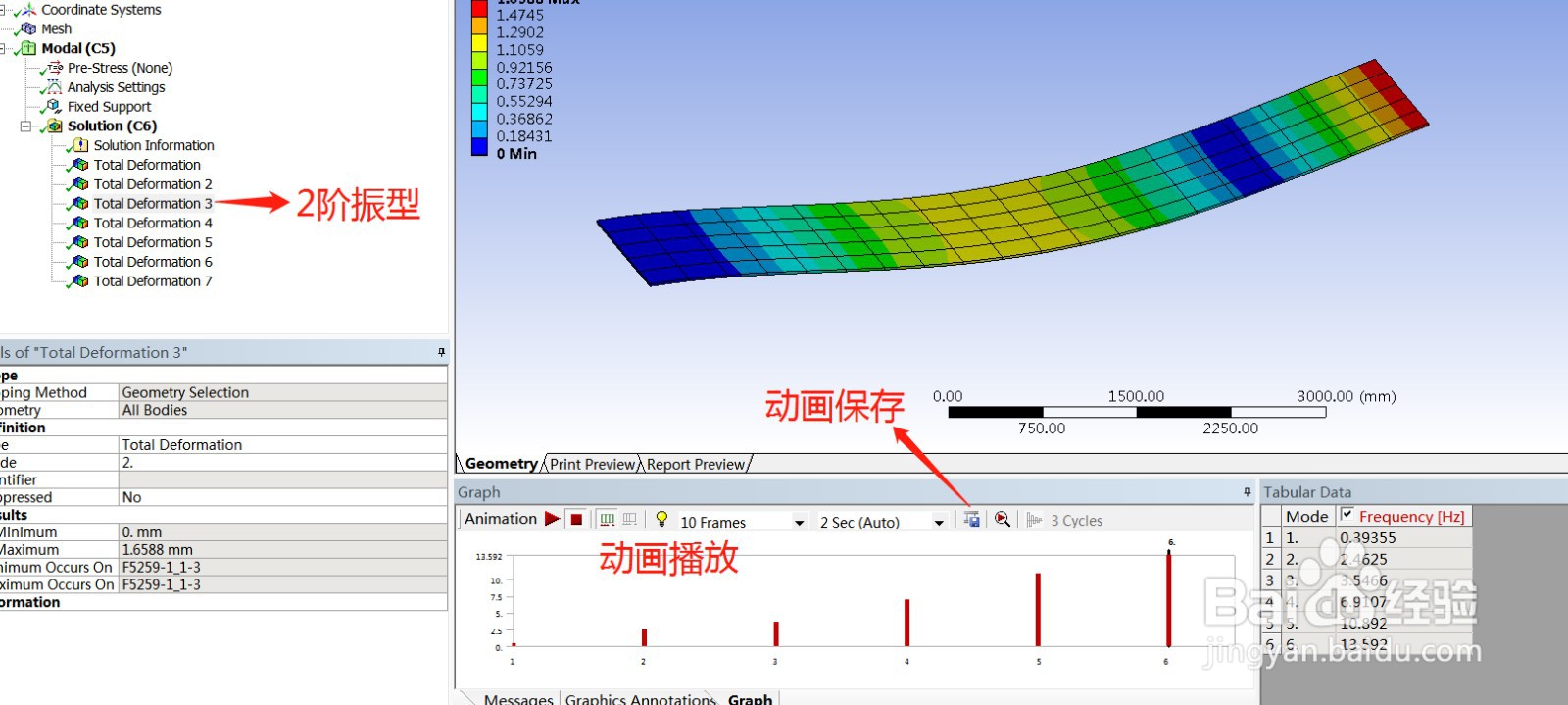Select Total Deformation 5 in the tree
The image size is (1568, 705).
coord(153,242)
